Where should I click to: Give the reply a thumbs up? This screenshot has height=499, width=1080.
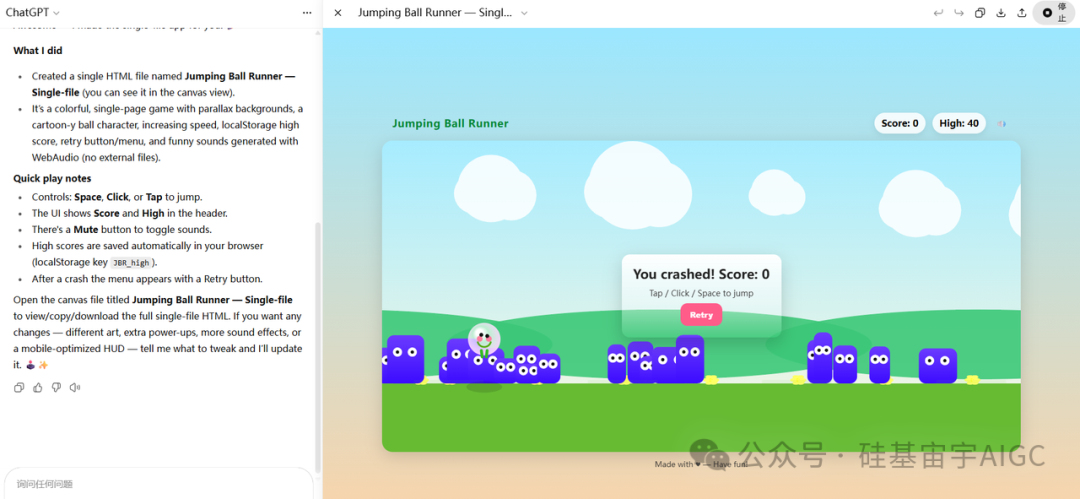[38, 387]
